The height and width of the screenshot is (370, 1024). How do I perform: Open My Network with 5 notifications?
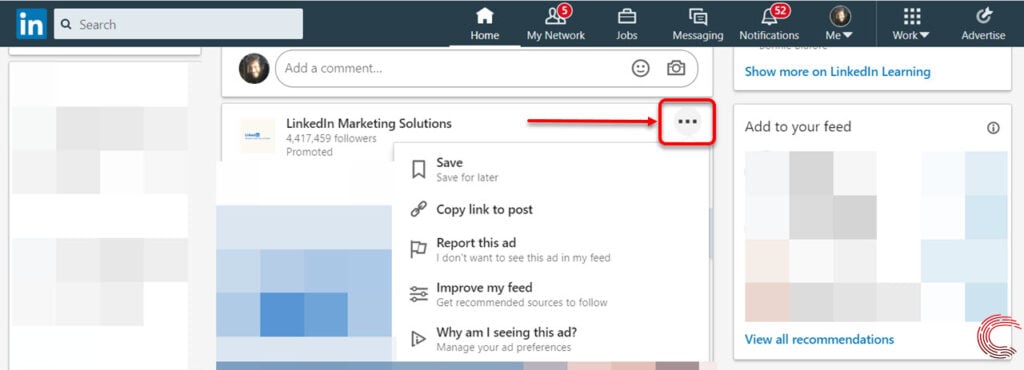556,24
